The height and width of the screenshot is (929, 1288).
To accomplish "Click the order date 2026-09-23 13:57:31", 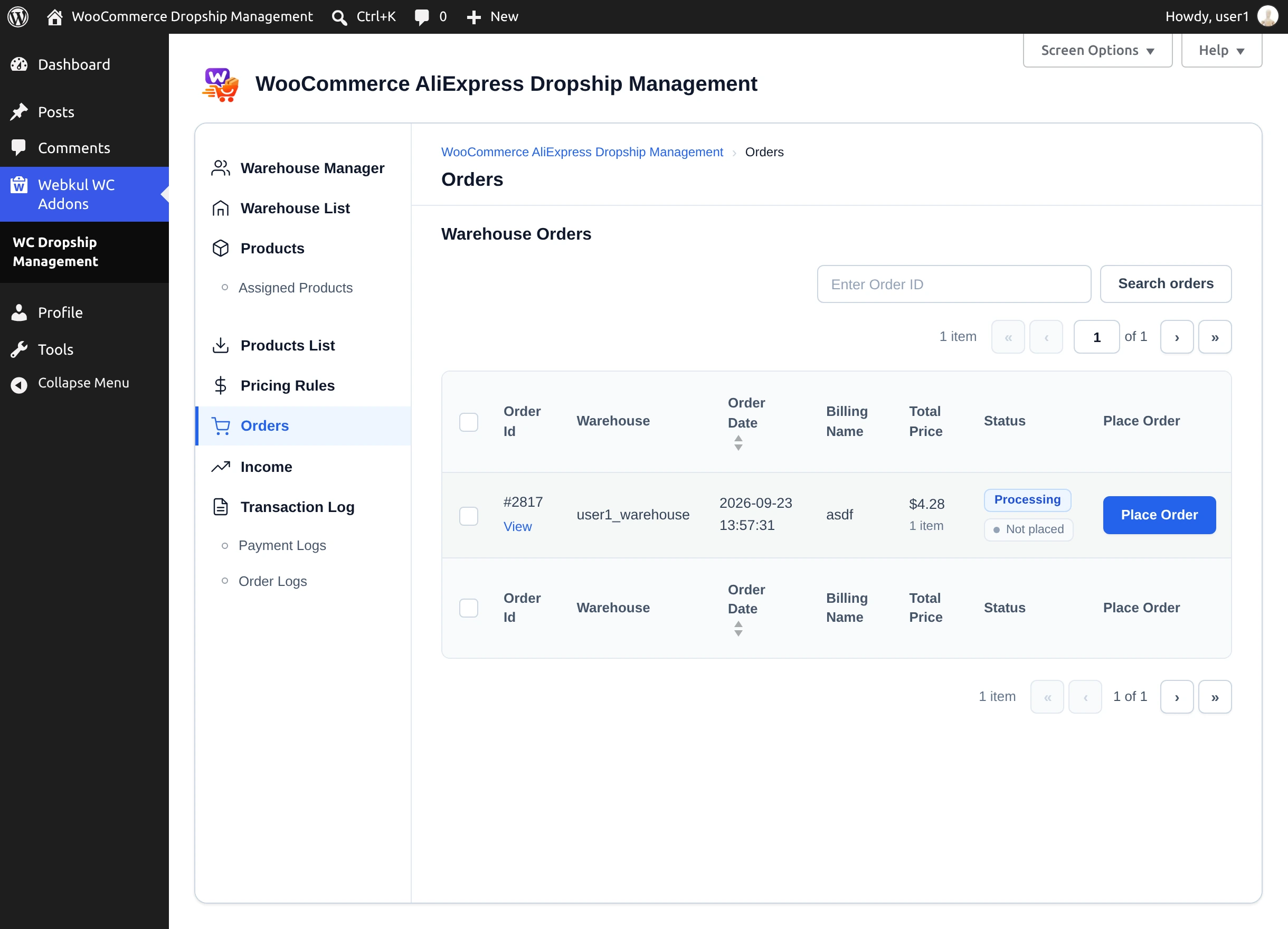I will pyautogui.click(x=755, y=514).
